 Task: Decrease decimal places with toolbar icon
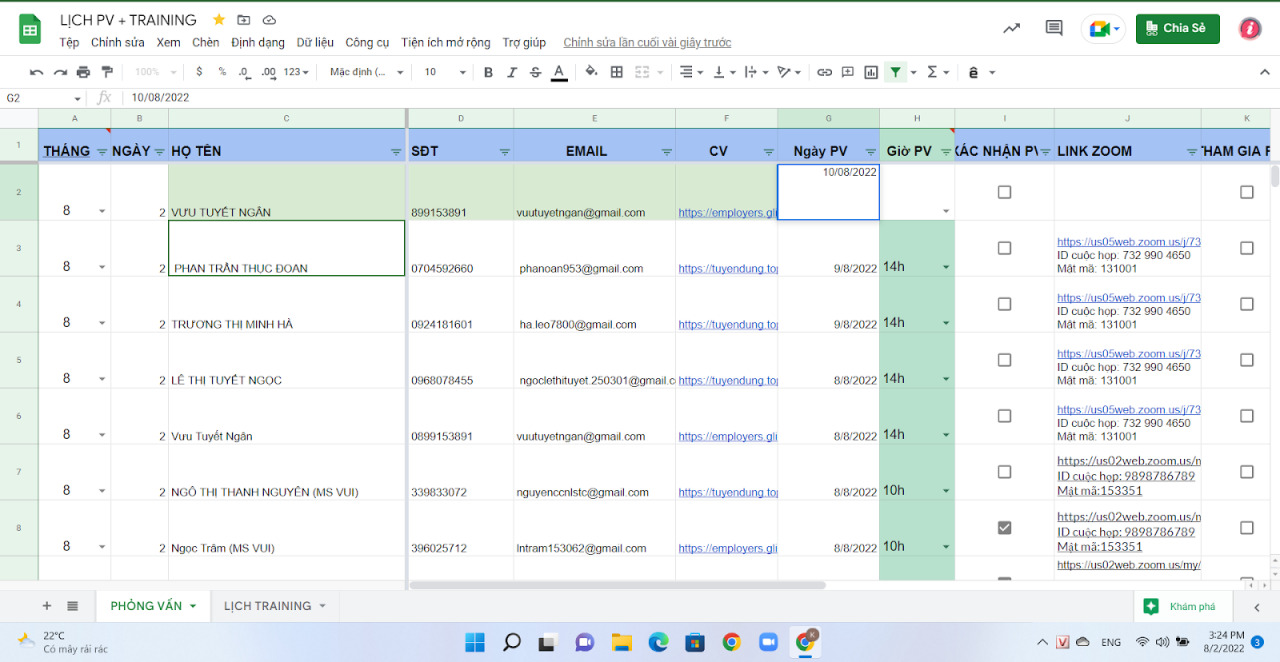[245, 72]
